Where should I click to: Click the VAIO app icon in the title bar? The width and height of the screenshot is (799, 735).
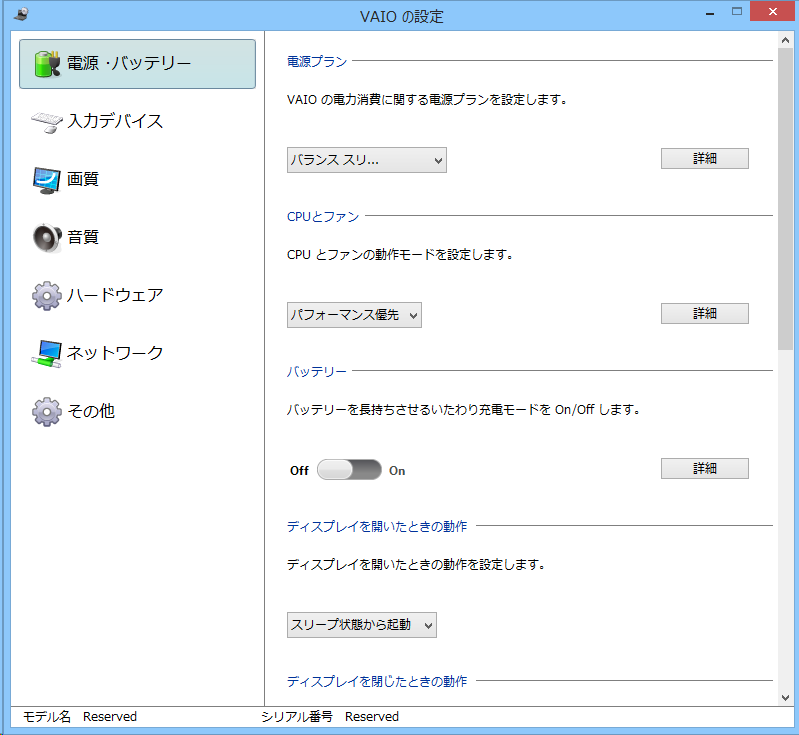(21, 14)
